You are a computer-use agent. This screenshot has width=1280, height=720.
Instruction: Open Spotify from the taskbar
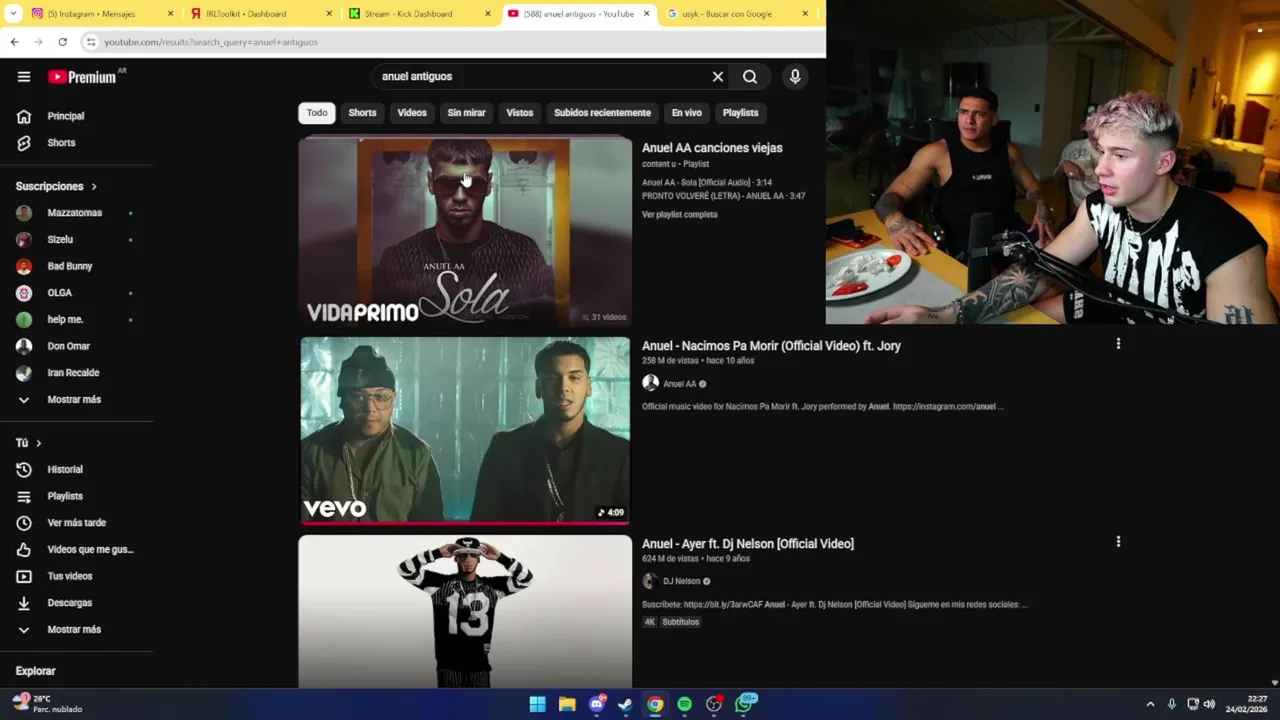click(684, 704)
